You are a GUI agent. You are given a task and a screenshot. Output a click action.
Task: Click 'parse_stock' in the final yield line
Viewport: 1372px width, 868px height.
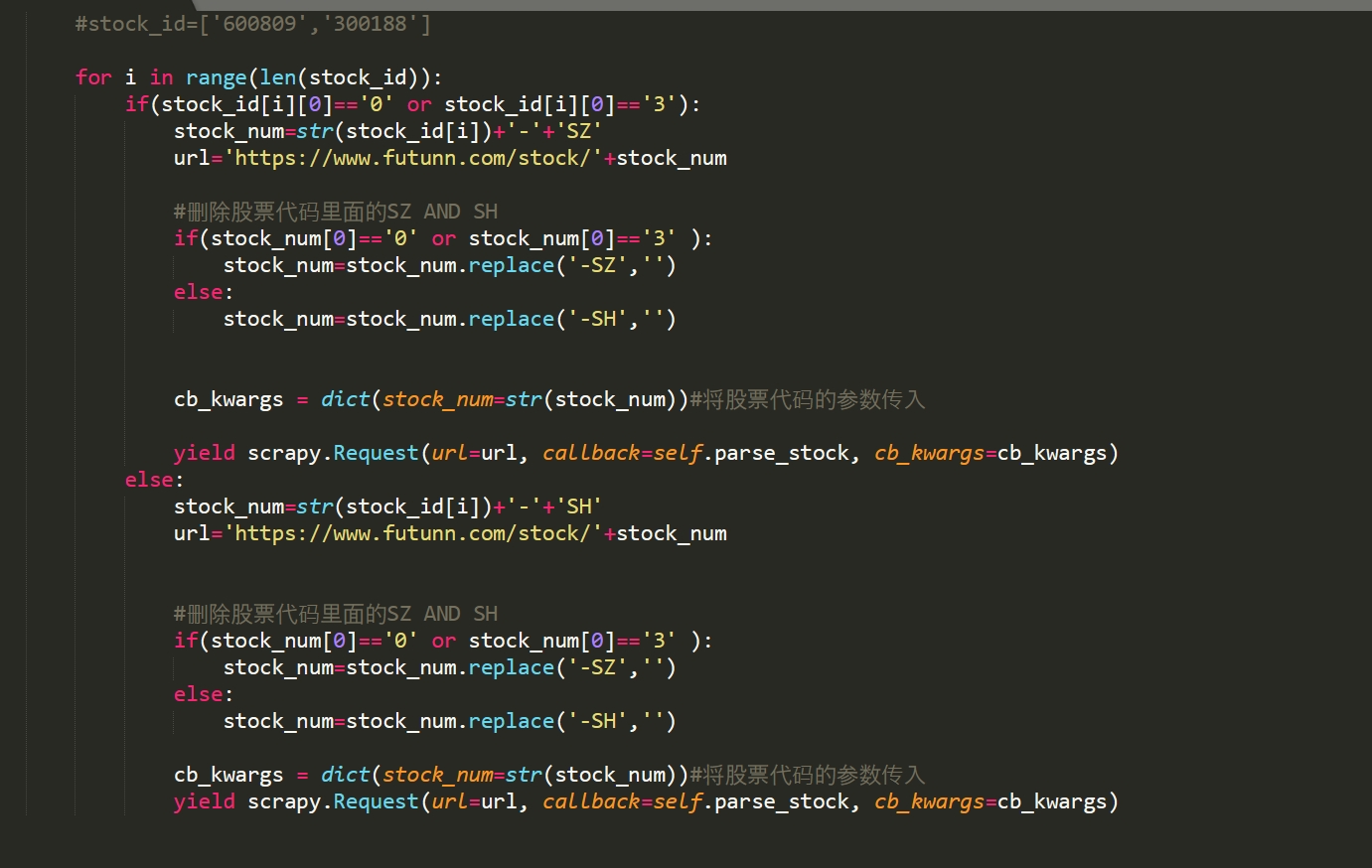pos(782,801)
